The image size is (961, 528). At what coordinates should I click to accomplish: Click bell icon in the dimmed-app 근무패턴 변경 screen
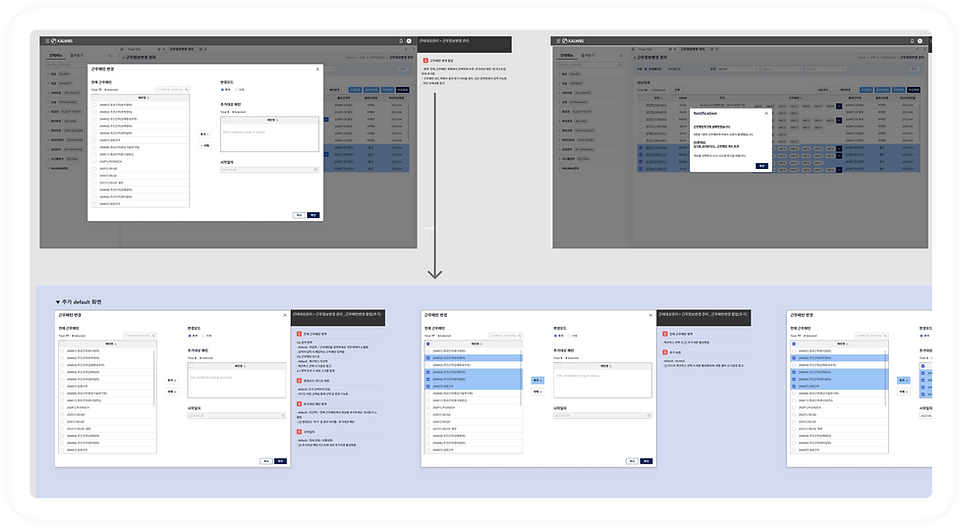(x=401, y=41)
